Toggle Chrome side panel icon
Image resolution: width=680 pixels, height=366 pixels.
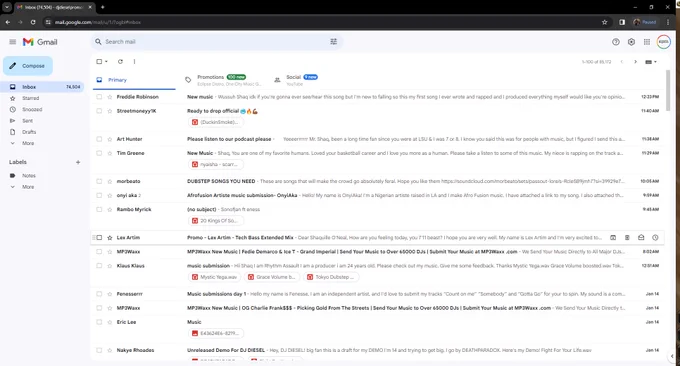click(622, 22)
